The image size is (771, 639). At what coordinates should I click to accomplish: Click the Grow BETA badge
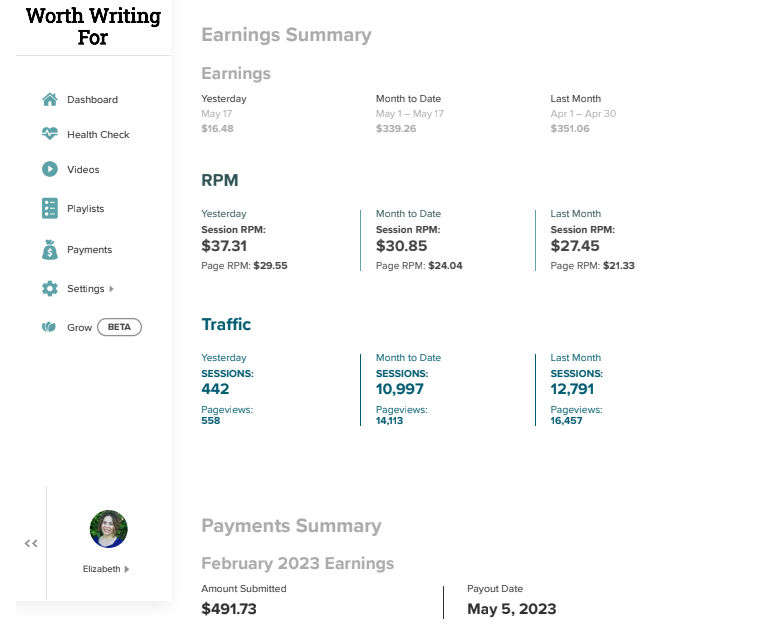(x=119, y=327)
